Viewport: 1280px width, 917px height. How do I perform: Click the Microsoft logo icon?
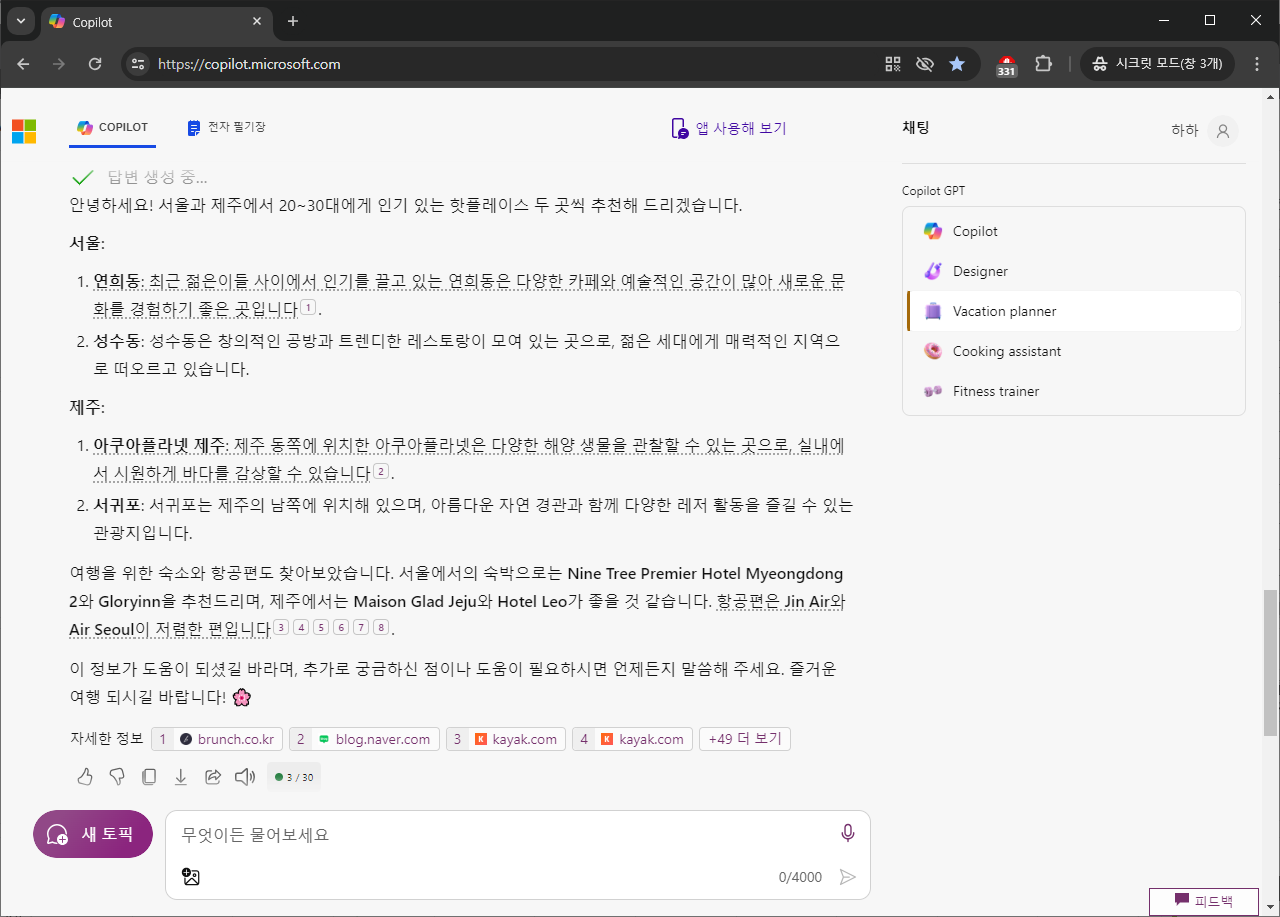24,131
